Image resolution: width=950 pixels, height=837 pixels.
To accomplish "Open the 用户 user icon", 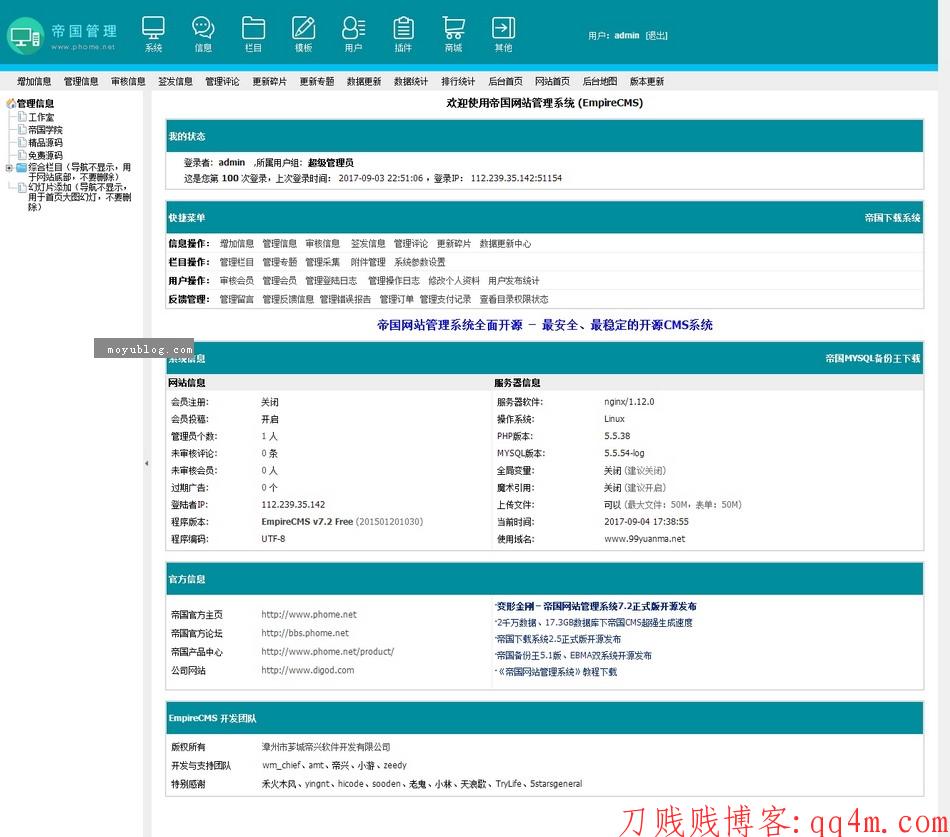I will (353, 33).
